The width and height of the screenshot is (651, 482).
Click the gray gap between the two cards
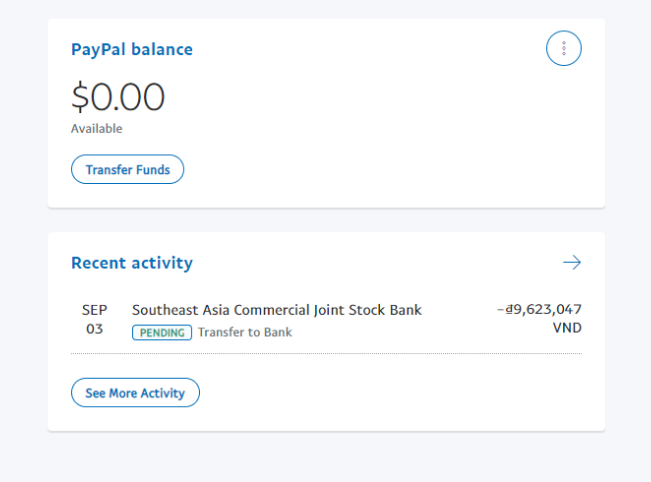(326, 220)
